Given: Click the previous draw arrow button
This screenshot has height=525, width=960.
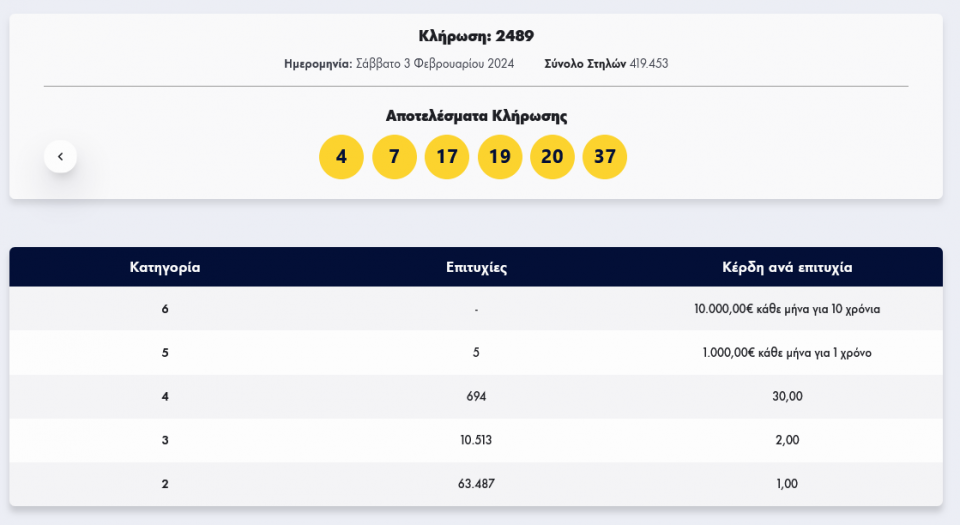Looking at the screenshot, I should 60,156.
